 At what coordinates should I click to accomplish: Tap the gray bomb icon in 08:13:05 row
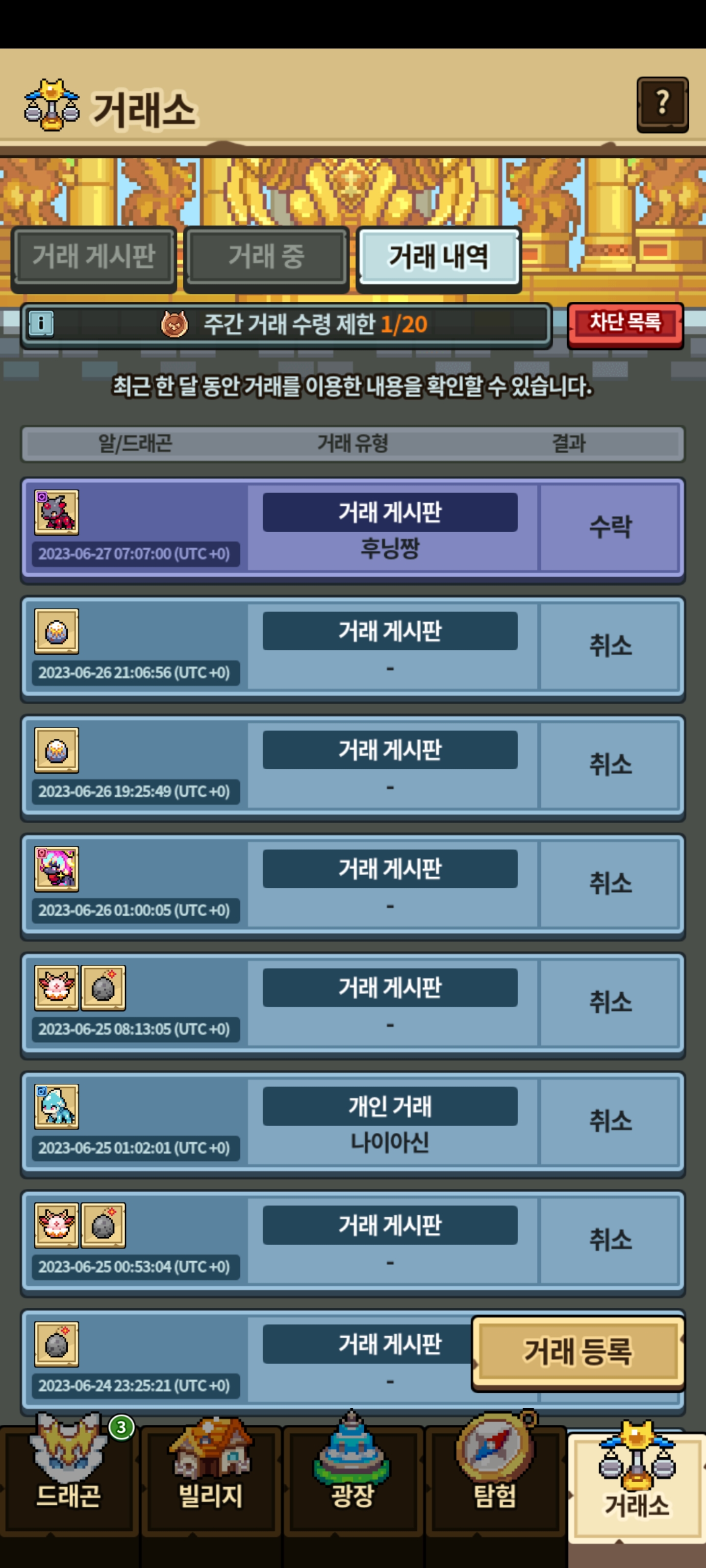point(103,988)
